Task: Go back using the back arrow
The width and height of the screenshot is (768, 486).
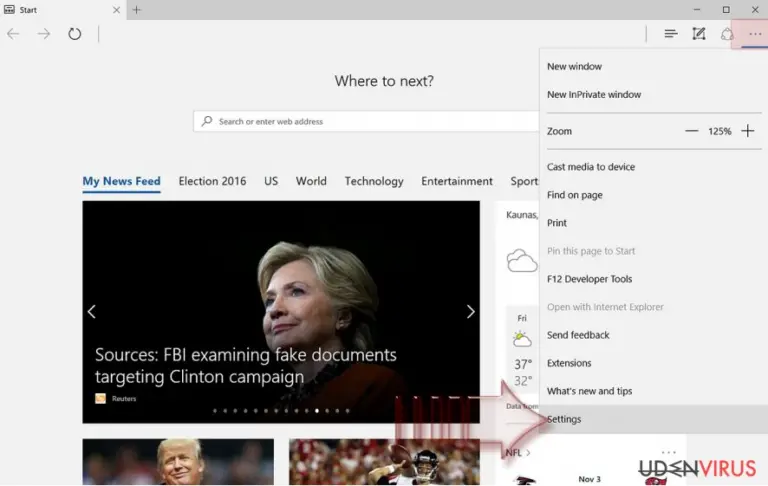Action: pyautogui.click(x=13, y=34)
